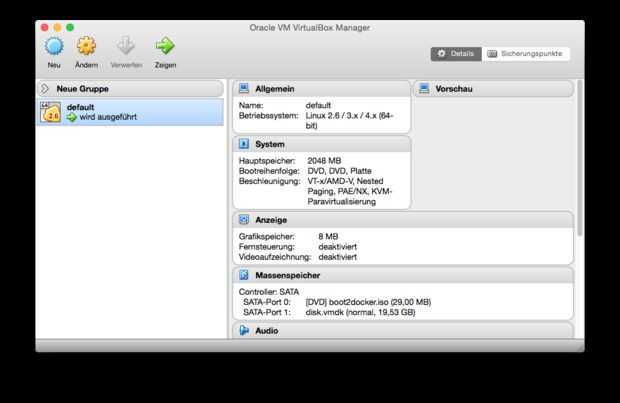620x403 pixels.
Task: Maximize the window with green button
Action: pyautogui.click(x=70, y=27)
